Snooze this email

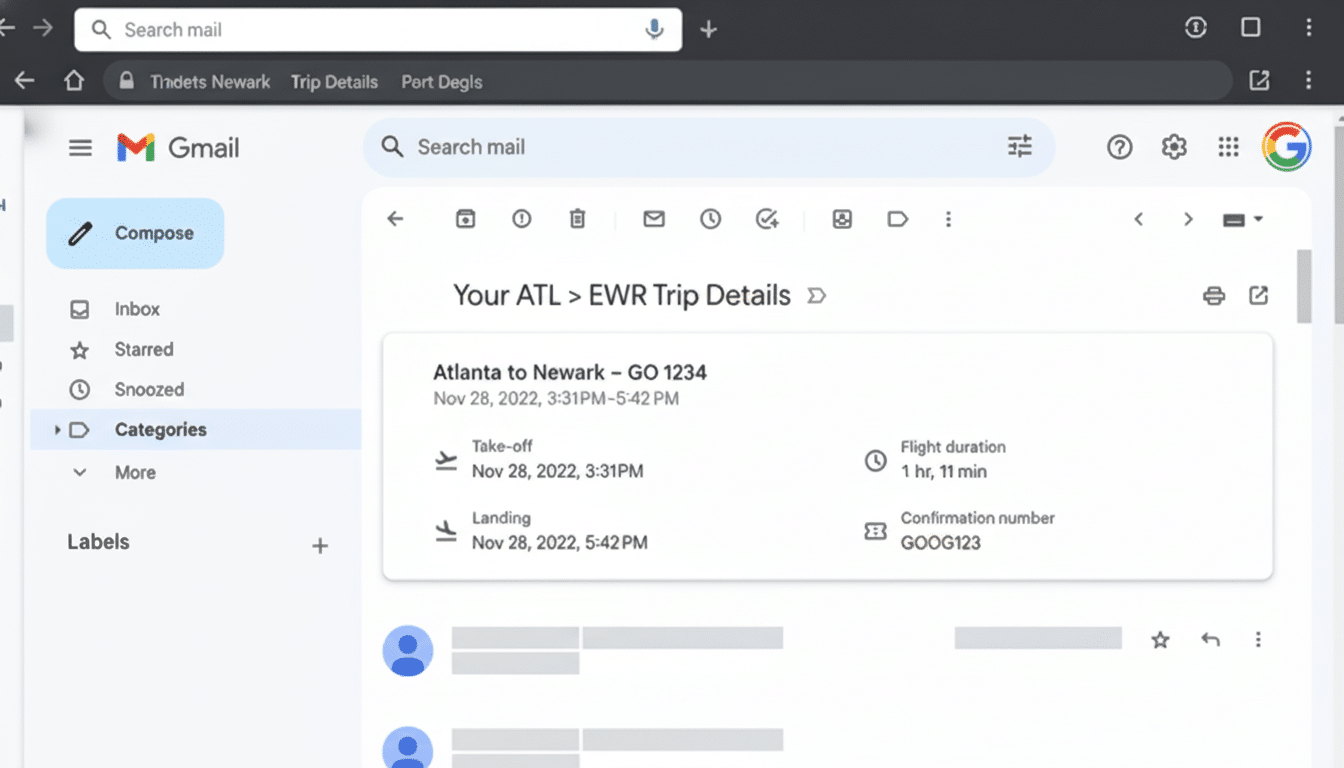point(710,218)
